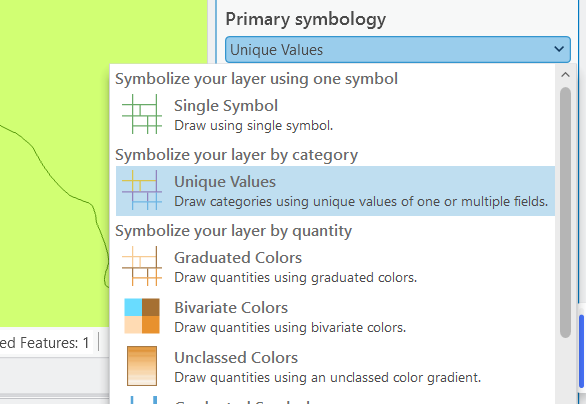Click the partially visible blue Graduated Symbols icon
This screenshot has height=404, width=586.
[x=144, y=400]
